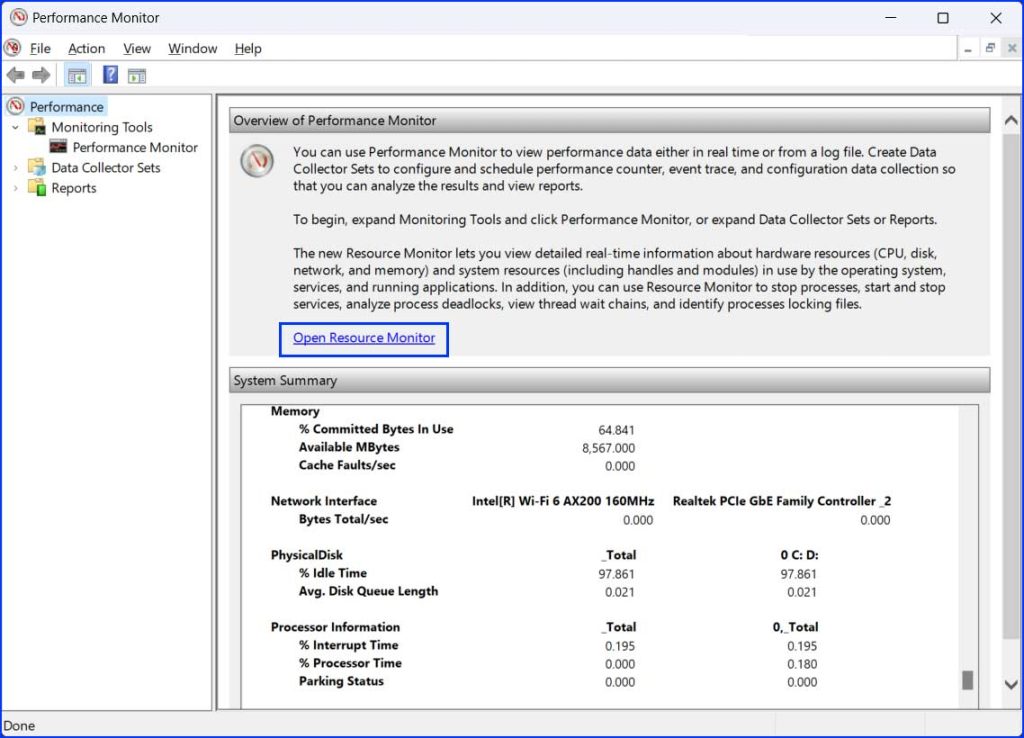Select Performance Monitor under Monitoring Tools
Viewport: 1024px width, 738px height.
coord(135,147)
